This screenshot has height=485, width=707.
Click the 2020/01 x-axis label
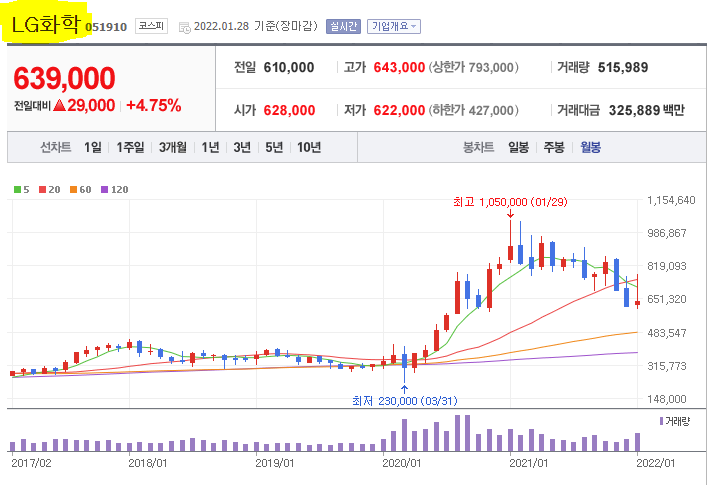[x=401, y=463]
